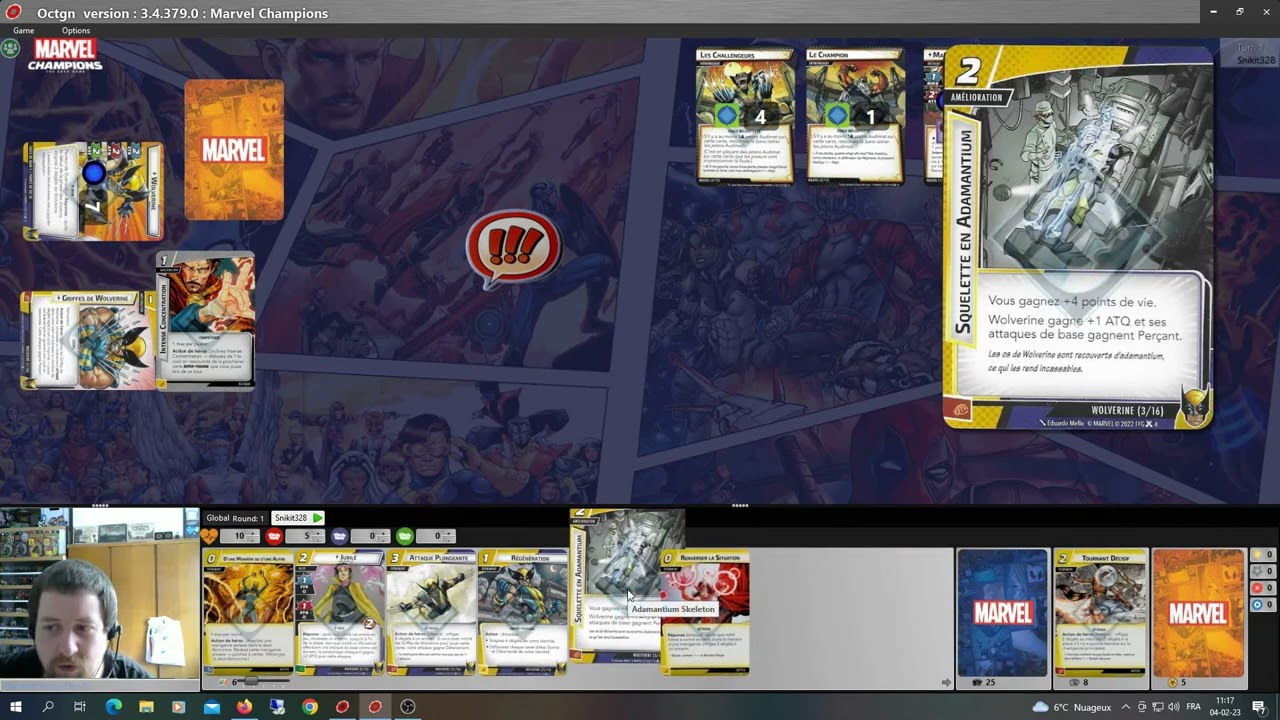Select the Régénération card in hand
The height and width of the screenshot is (720, 1280).
pos(523,612)
